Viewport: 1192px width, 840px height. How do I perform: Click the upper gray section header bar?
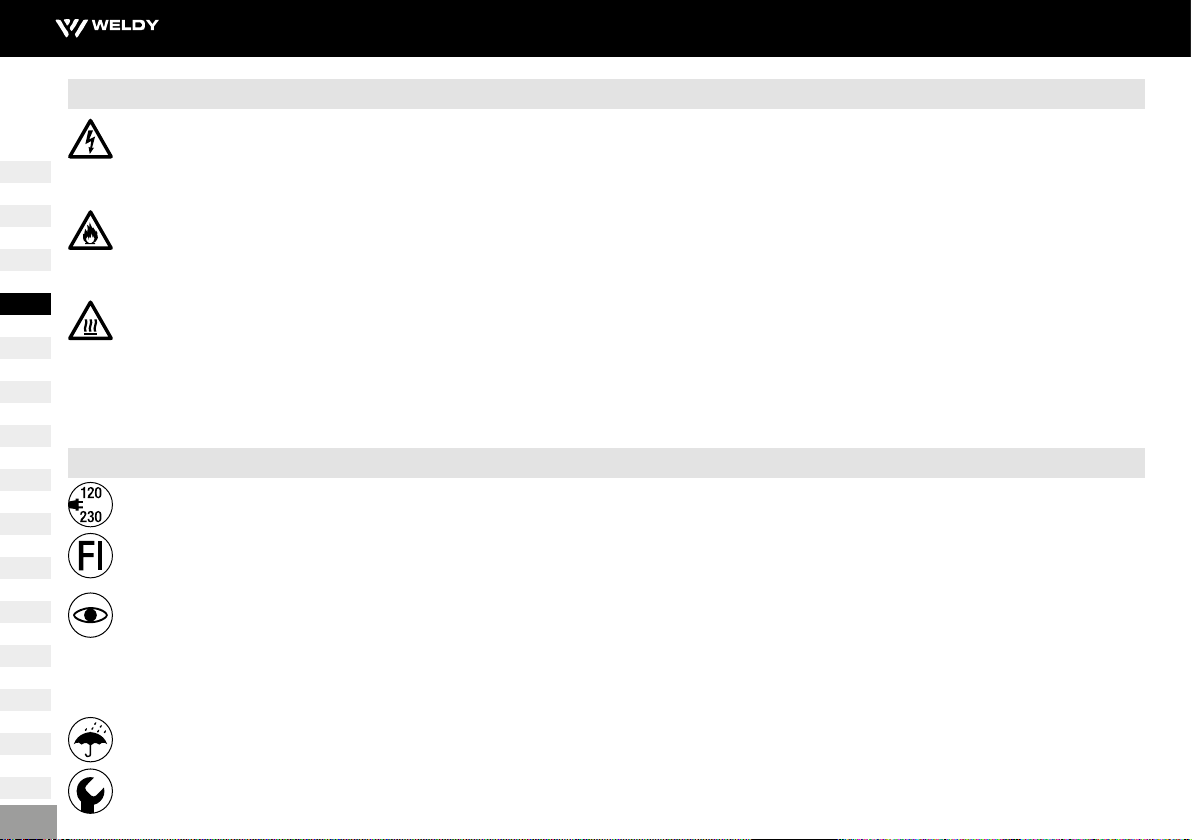click(x=606, y=94)
